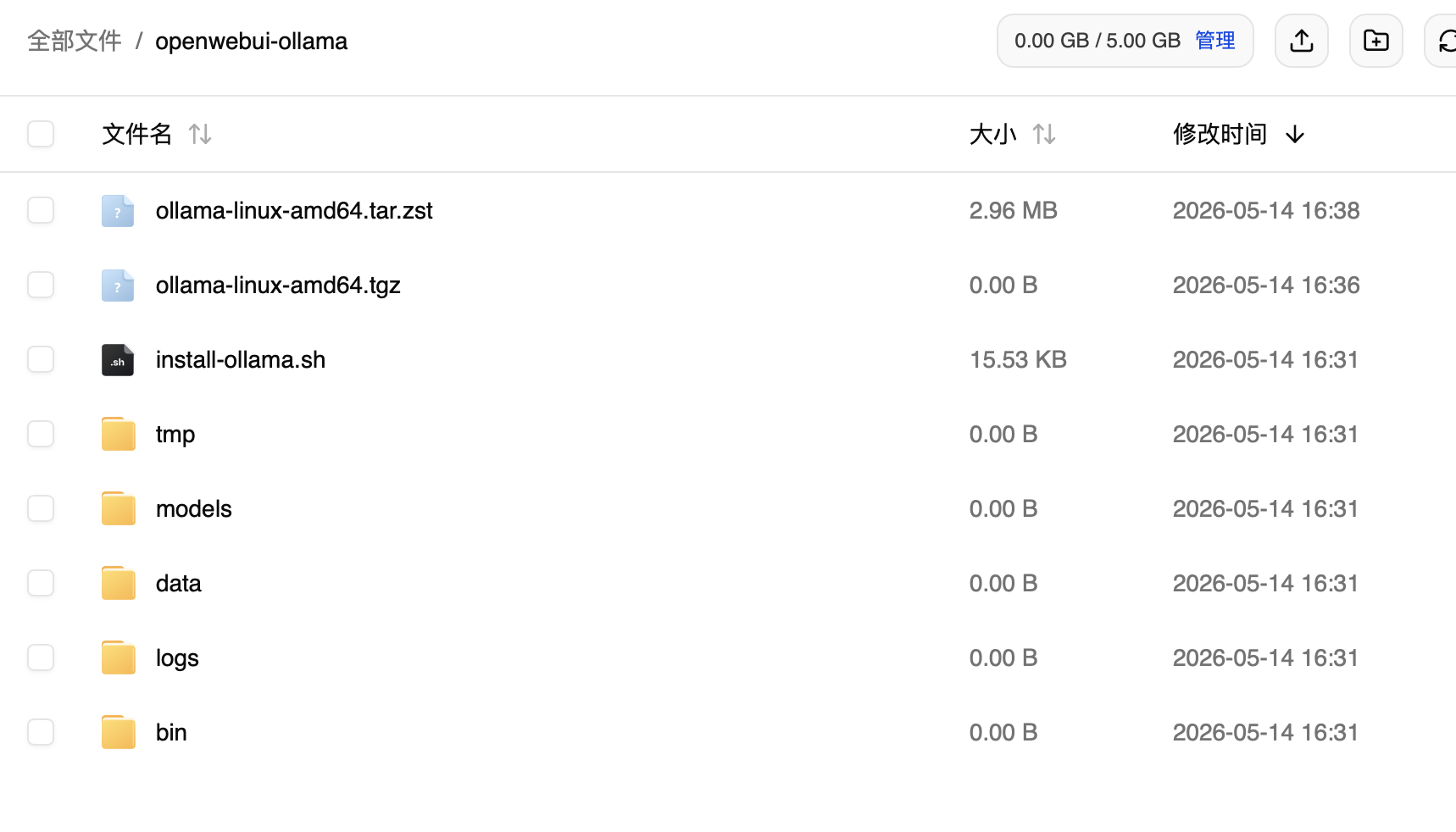This screenshot has height=832, width=1456.
Task: Sort by size using the sort arrows
Action: [x=1044, y=134]
